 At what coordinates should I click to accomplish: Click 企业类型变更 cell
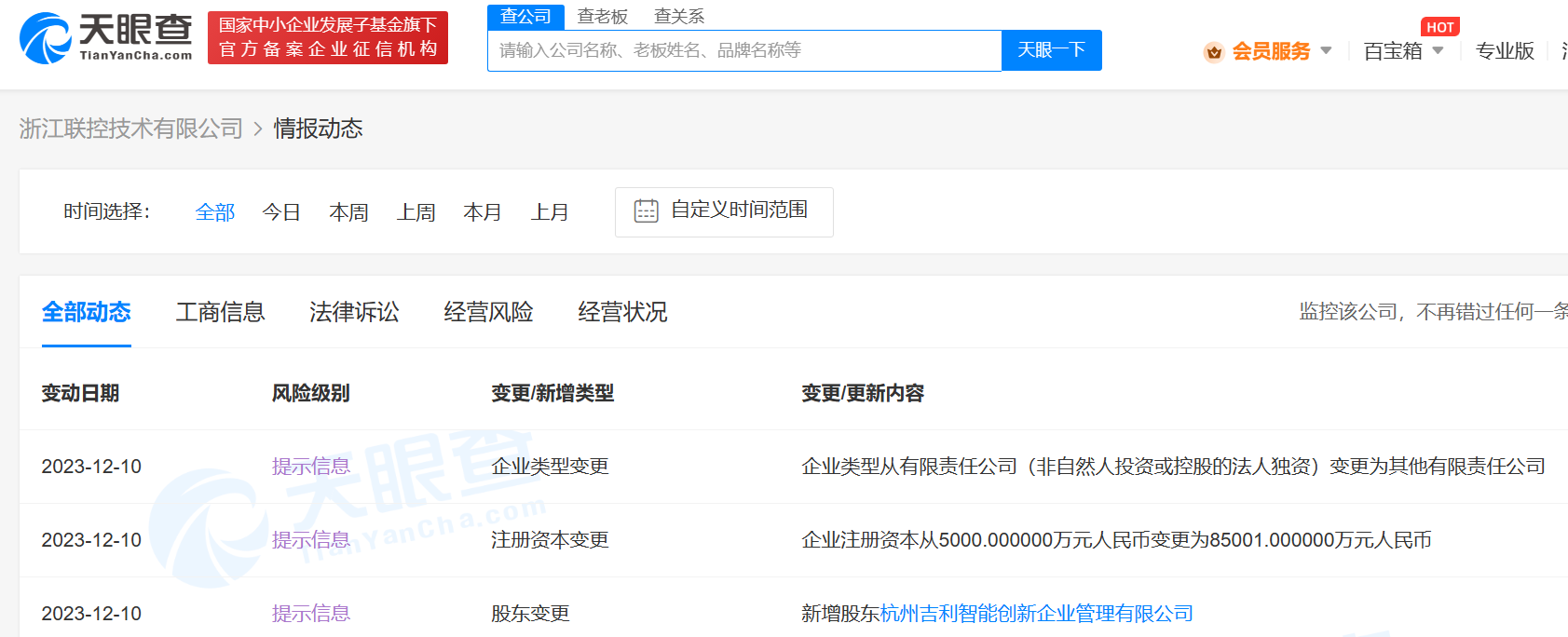pos(550,467)
